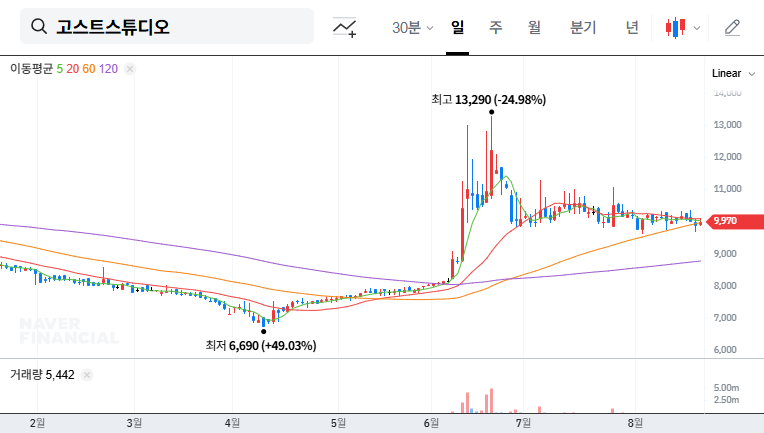Image resolution: width=764 pixels, height=433 pixels.
Task: Open the add indicator chart icon
Action: click(345, 28)
